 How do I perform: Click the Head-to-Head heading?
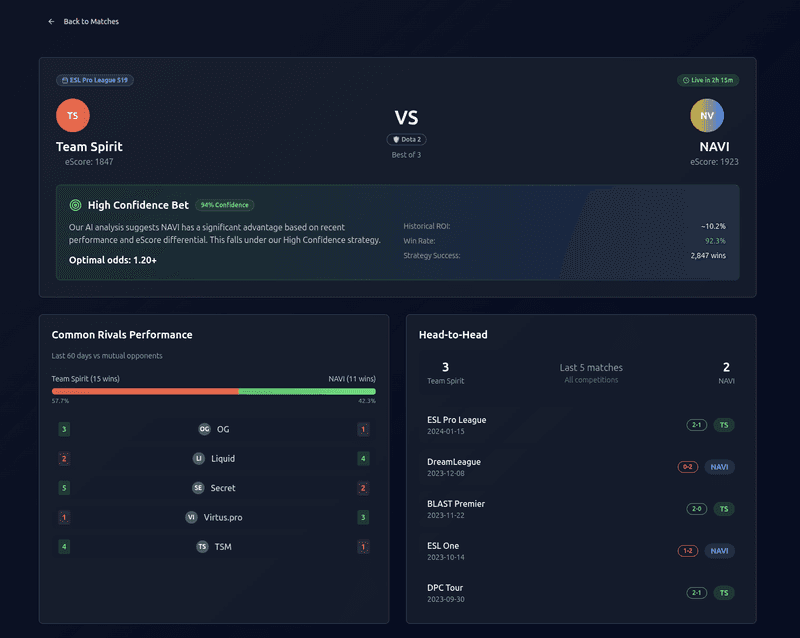click(x=453, y=335)
